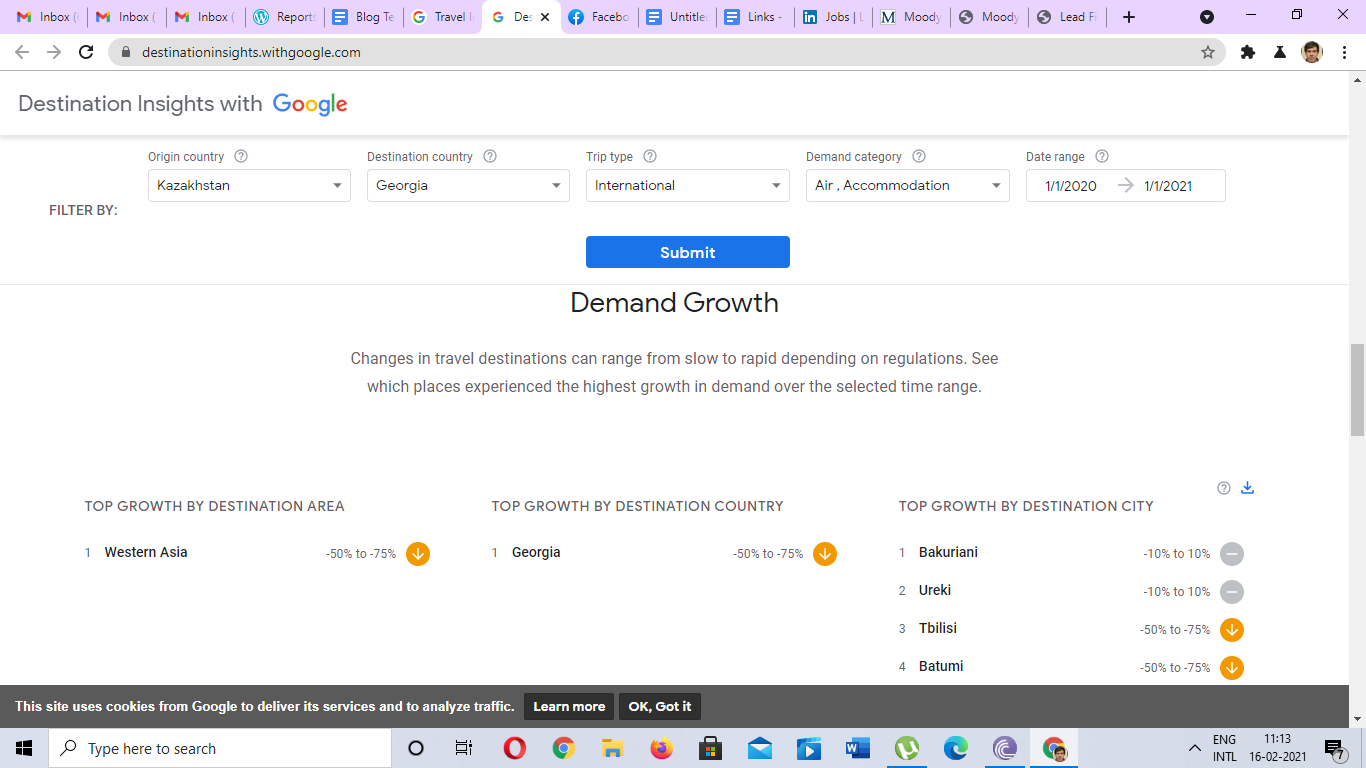Screen dimensions: 1366x768
Task: Click the Date range help icon
Action: coord(1102,157)
